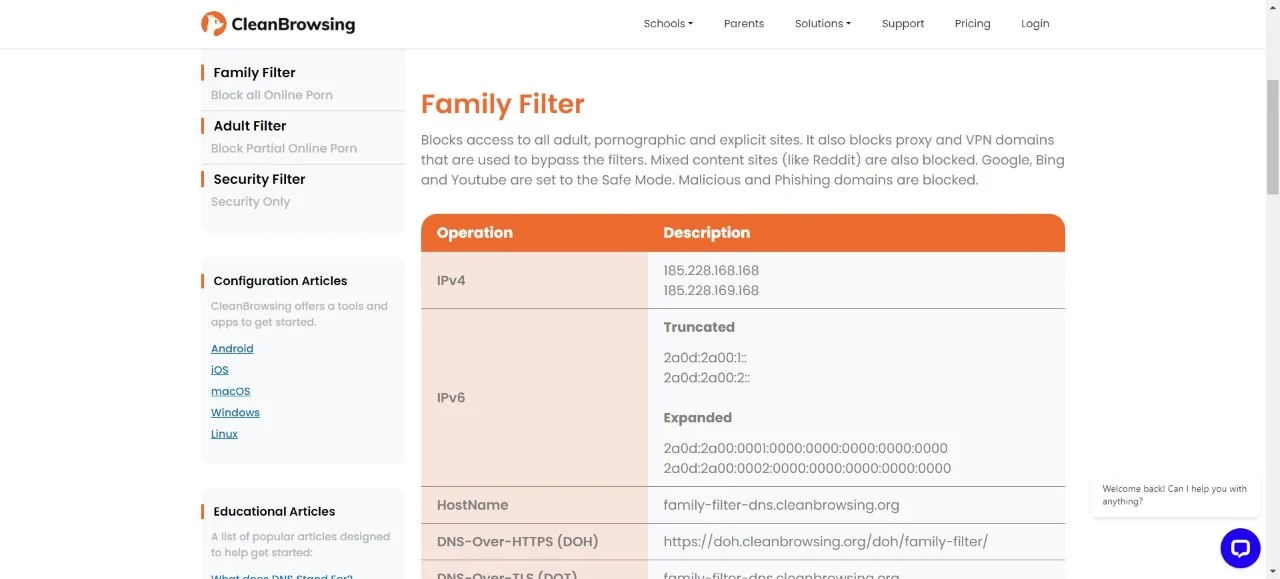Click the Security Only subtitle
This screenshot has height=579, width=1280.
[x=250, y=202]
